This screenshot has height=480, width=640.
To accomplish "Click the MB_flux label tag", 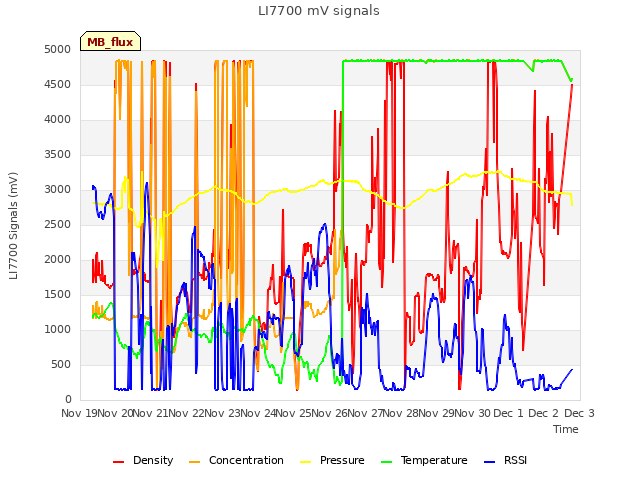I will tap(110, 41).
